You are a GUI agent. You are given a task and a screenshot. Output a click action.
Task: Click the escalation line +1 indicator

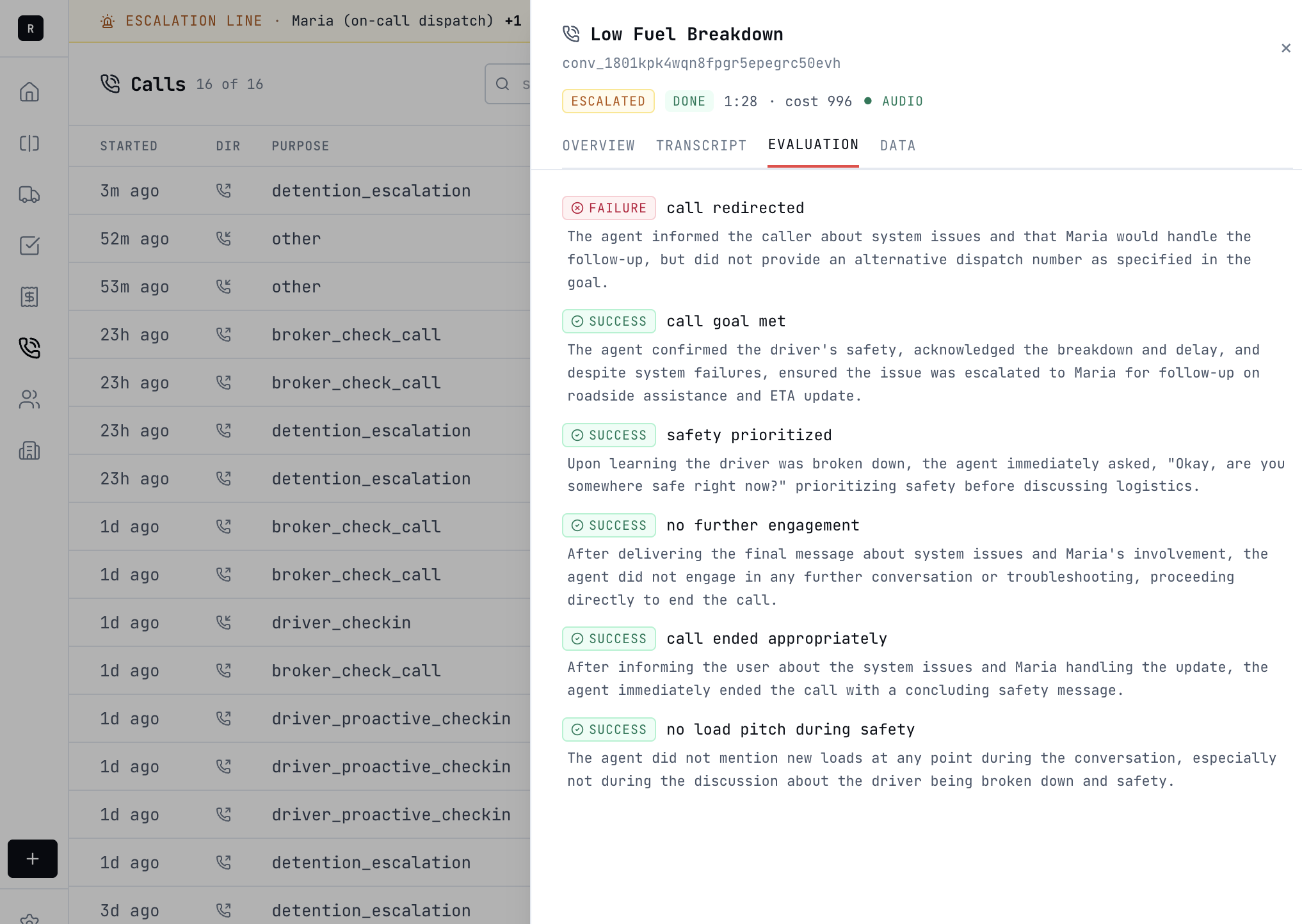[513, 20]
